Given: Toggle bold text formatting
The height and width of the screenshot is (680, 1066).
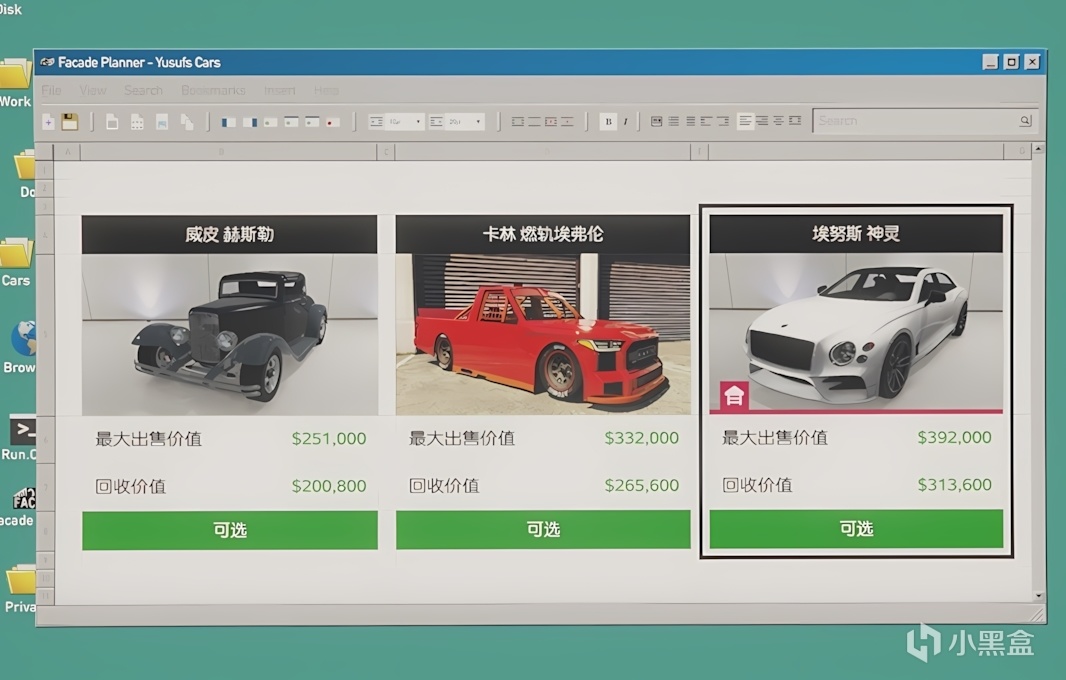Looking at the screenshot, I should (609, 121).
